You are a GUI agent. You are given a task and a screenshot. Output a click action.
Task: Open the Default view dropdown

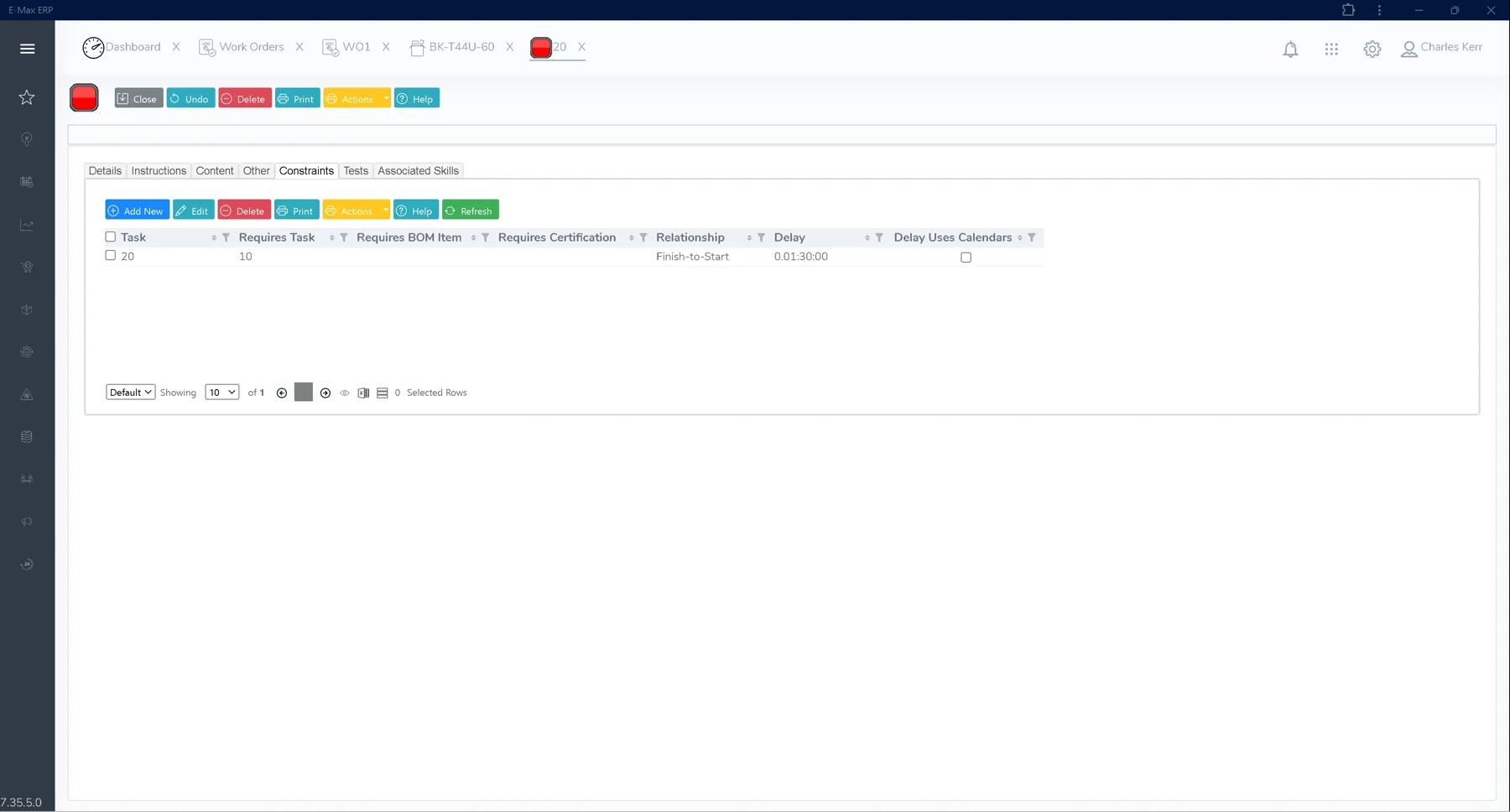click(x=130, y=393)
